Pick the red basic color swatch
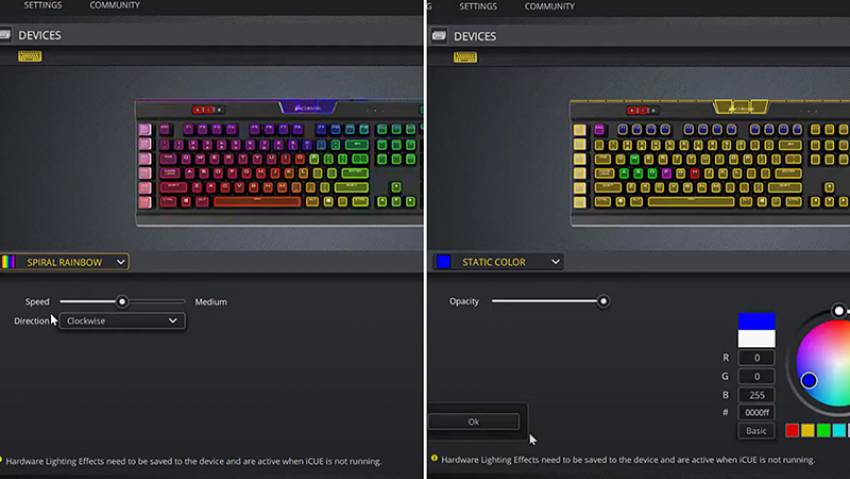 [792, 430]
